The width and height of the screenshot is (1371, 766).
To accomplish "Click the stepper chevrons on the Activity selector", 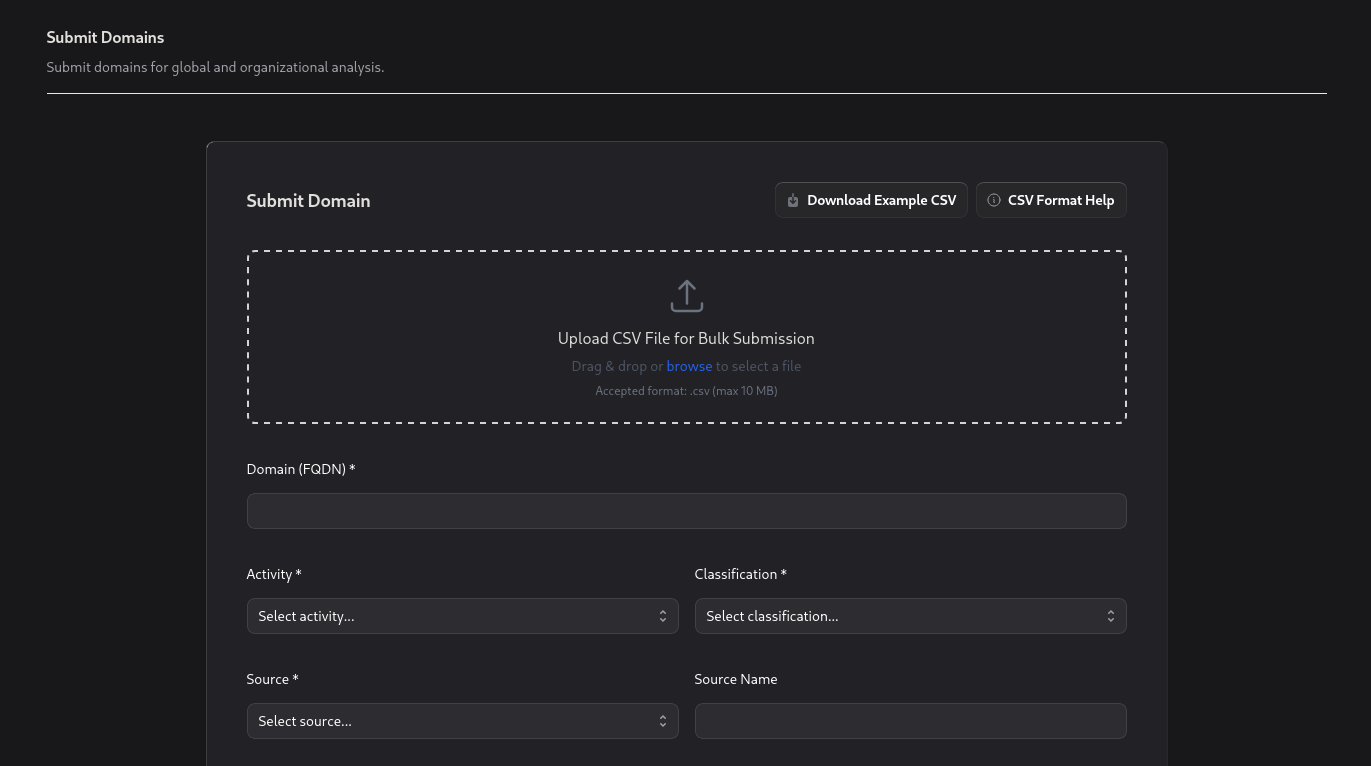I will (x=663, y=616).
